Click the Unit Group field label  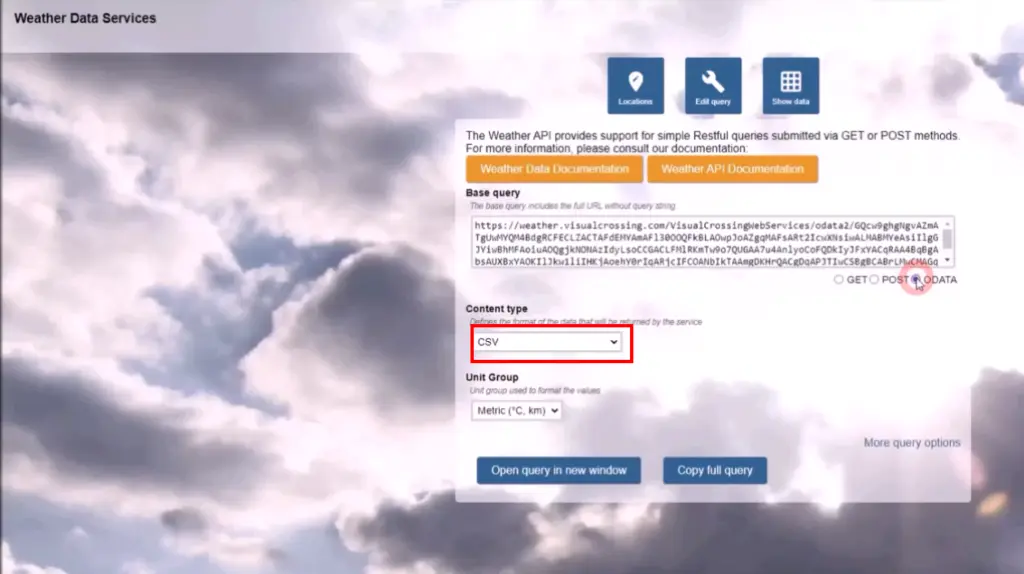[492, 377]
